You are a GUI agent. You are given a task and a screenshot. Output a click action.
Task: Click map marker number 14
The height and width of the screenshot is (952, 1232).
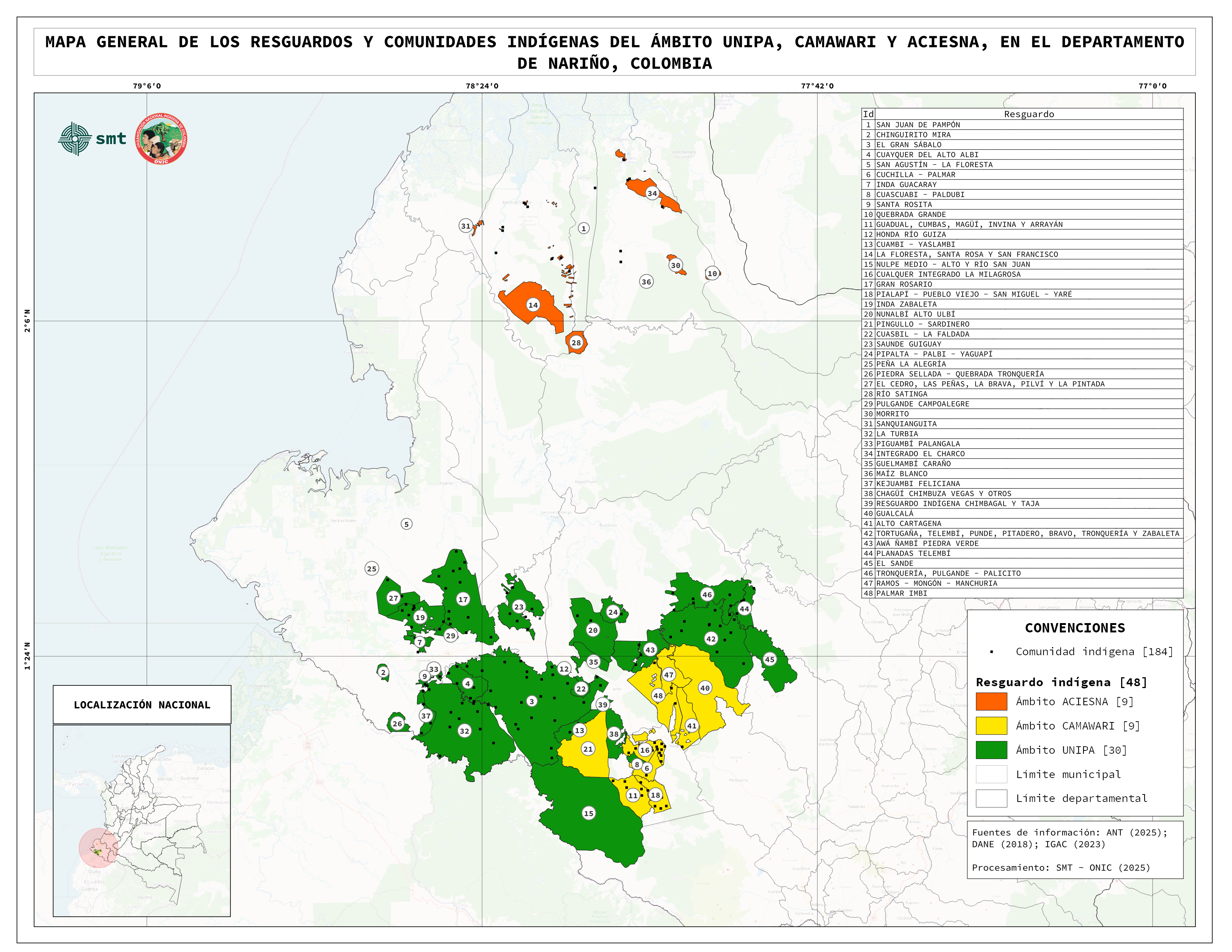pyautogui.click(x=533, y=305)
